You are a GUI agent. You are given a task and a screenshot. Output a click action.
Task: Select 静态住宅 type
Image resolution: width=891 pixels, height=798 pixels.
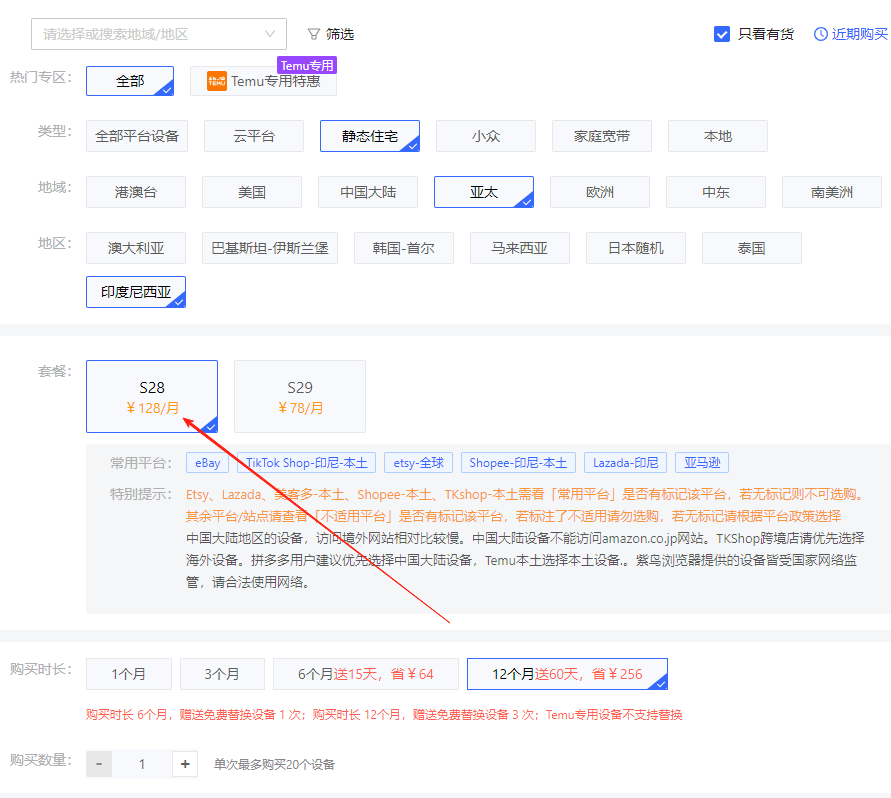pyautogui.click(x=370, y=136)
